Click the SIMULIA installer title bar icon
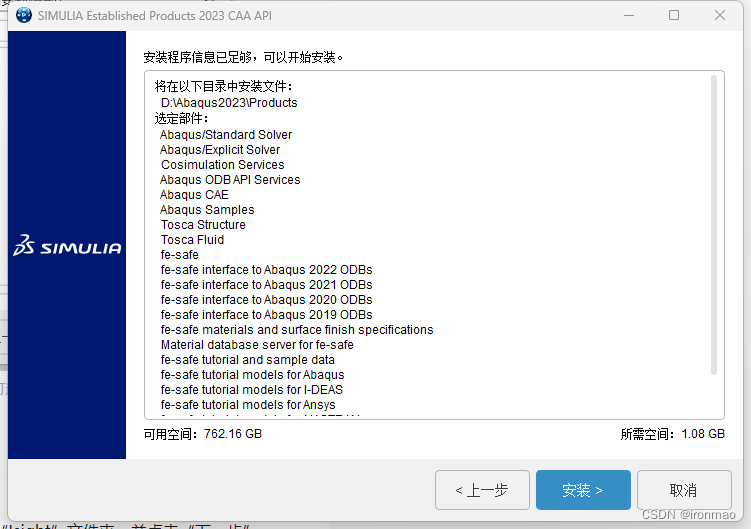 (23, 15)
